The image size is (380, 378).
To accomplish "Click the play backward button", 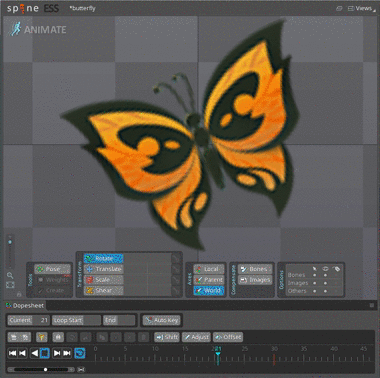I will coord(34,353).
